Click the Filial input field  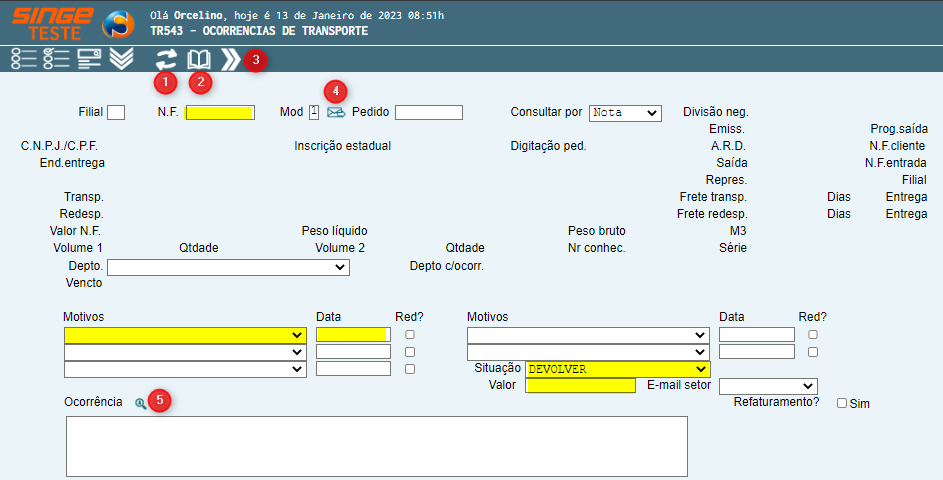coord(116,112)
